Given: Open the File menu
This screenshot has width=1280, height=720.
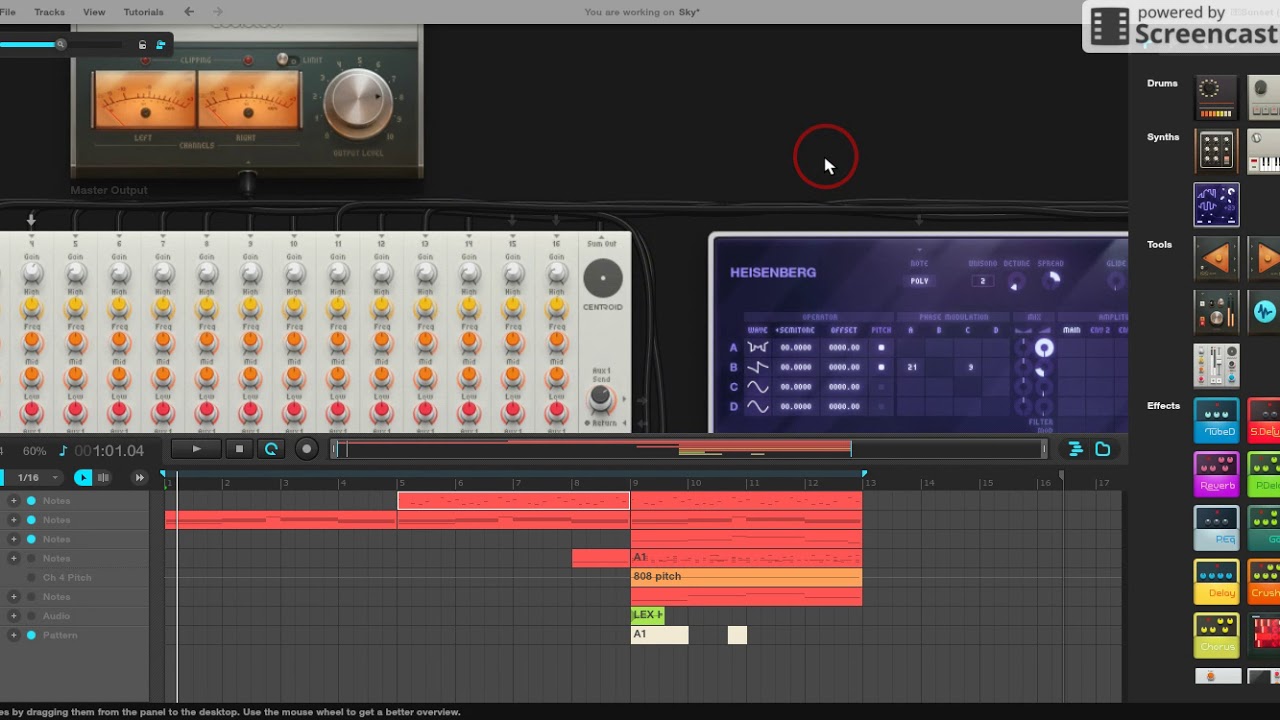Looking at the screenshot, I should point(7,12).
